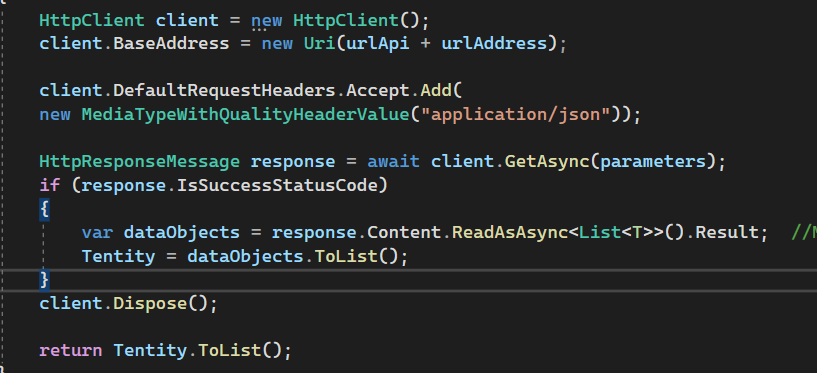This screenshot has width=817, height=373.
Task: Click the parameters argument in GetAsync
Action: click(651, 161)
